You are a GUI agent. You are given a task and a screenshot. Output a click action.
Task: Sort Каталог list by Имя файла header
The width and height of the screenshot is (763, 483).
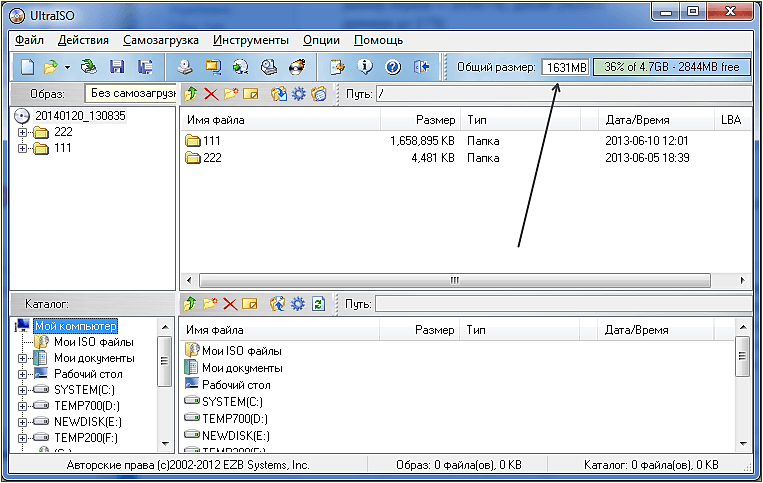click(x=280, y=330)
